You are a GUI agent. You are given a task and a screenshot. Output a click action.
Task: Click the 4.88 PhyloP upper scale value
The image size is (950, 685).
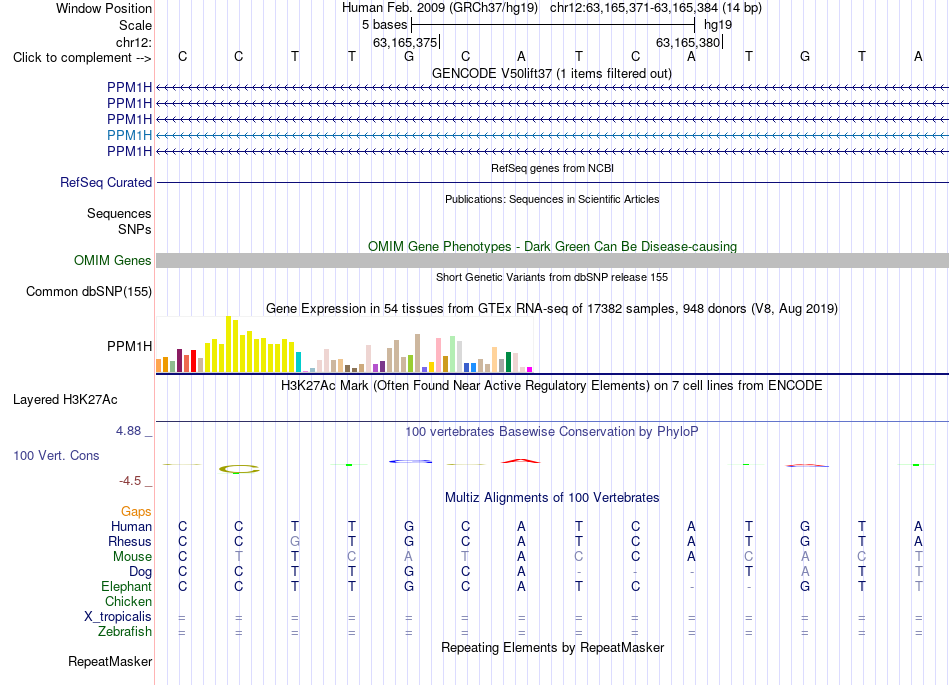pos(128,431)
